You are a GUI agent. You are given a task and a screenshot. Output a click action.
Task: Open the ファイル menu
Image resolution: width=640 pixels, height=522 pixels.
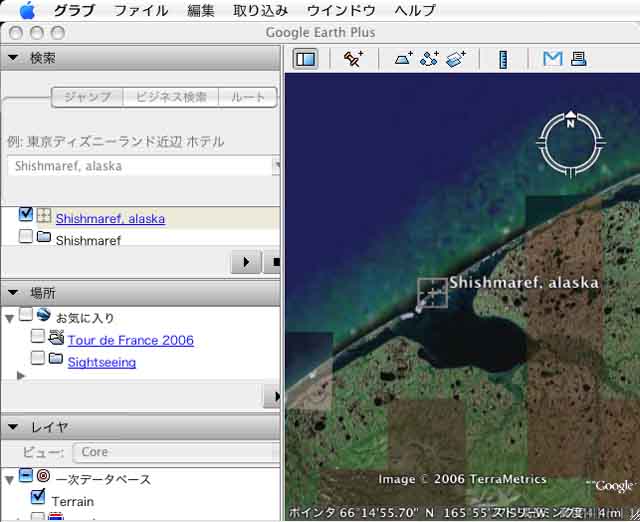pyautogui.click(x=141, y=10)
